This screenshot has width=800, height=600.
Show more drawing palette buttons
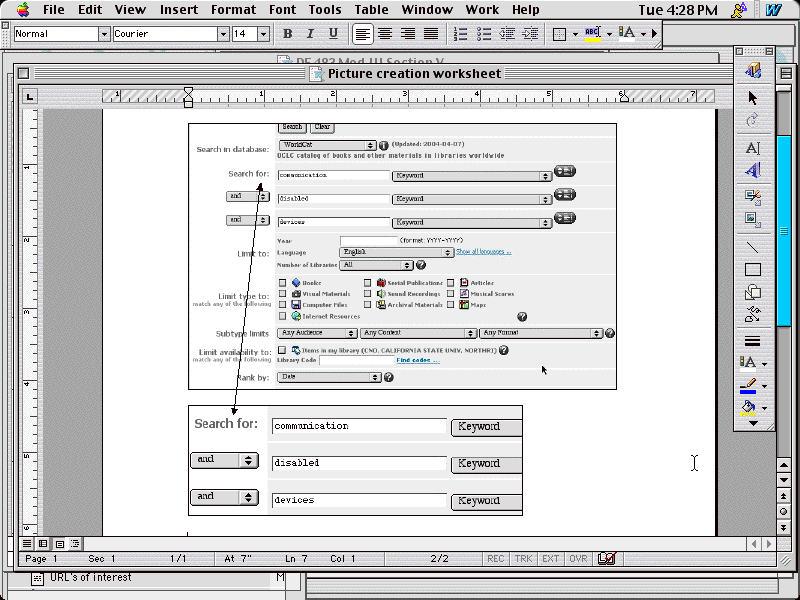coord(753,423)
